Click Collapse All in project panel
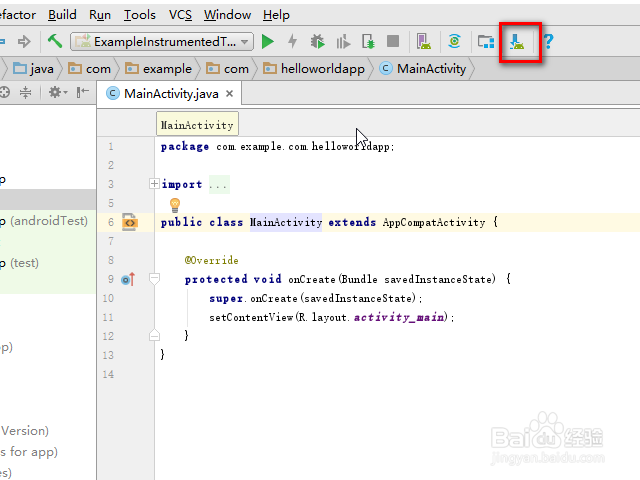 (x=25, y=92)
